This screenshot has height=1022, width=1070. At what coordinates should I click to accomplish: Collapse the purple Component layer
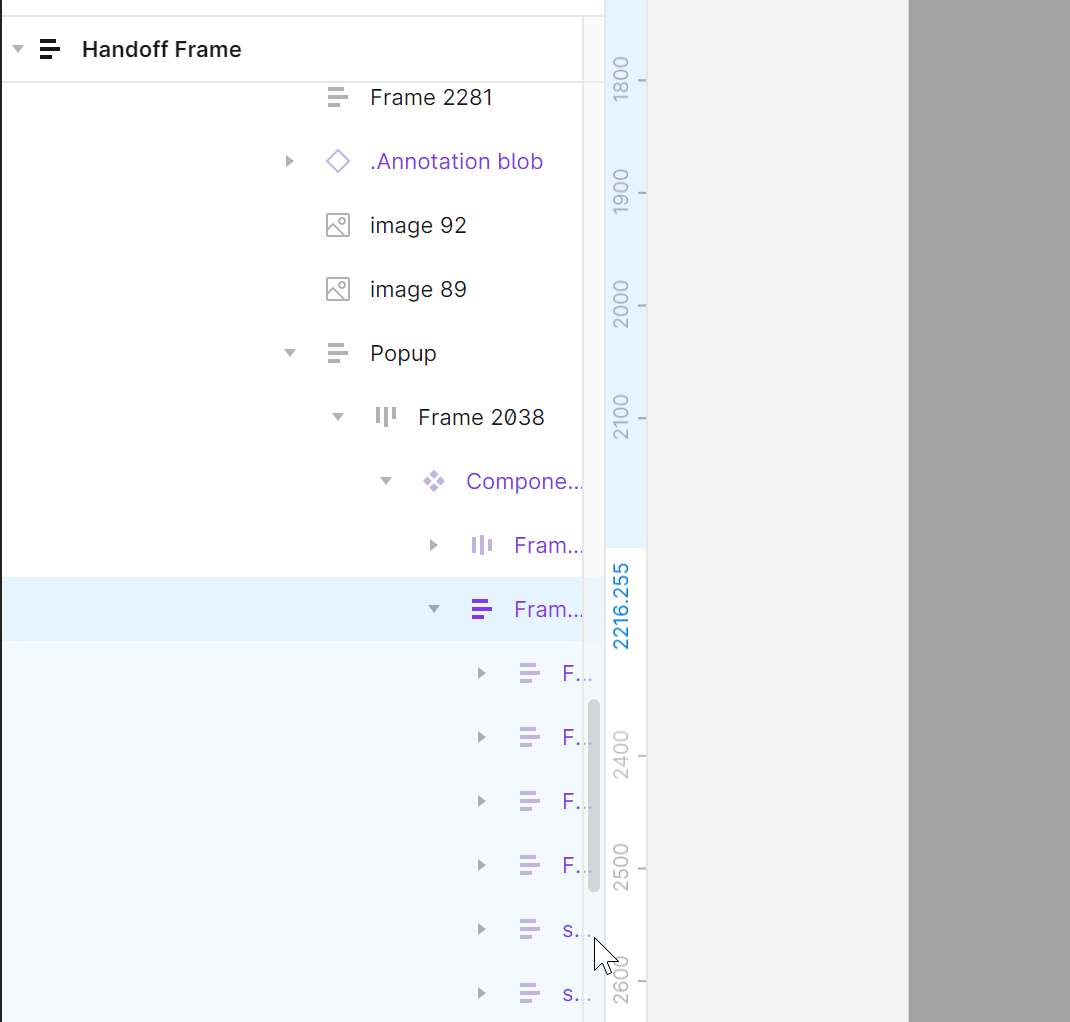pos(386,482)
